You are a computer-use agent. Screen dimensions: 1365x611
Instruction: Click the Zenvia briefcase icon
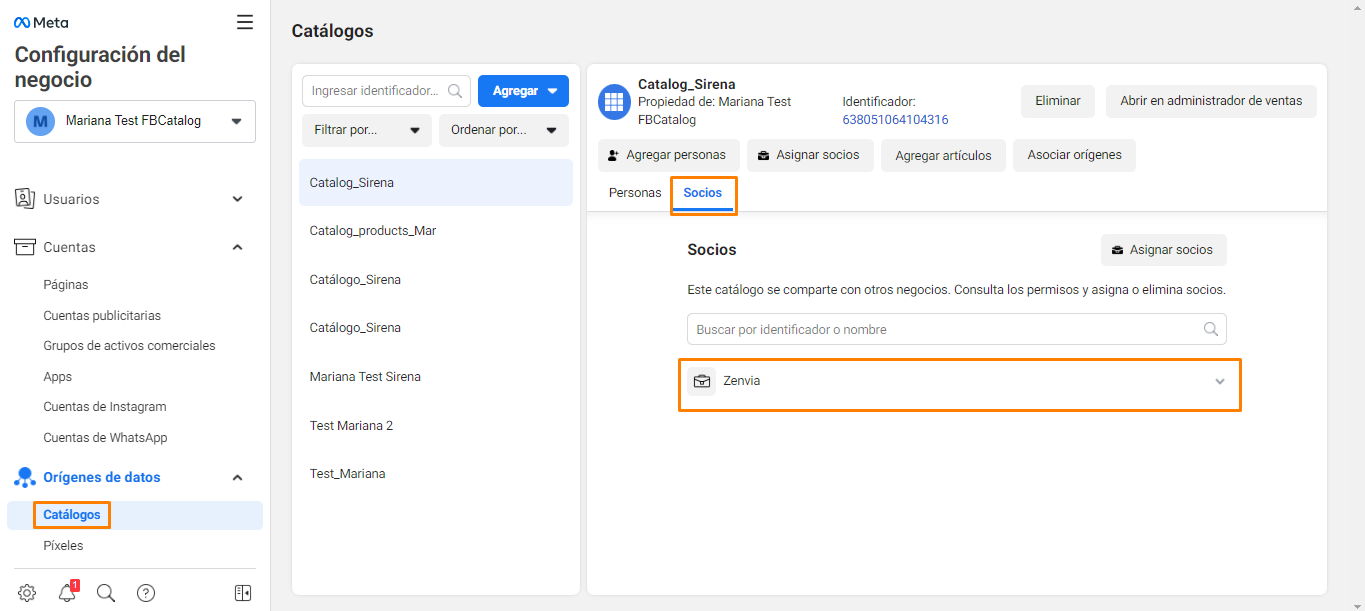click(702, 381)
